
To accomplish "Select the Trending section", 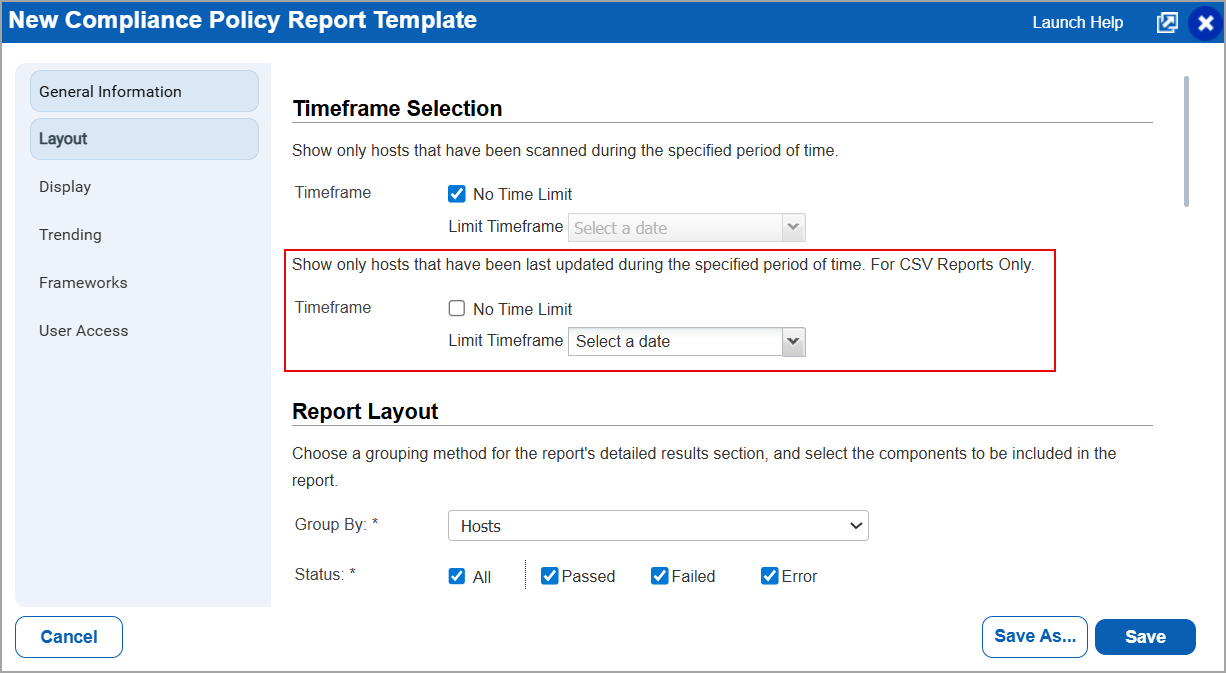I will [x=70, y=234].
